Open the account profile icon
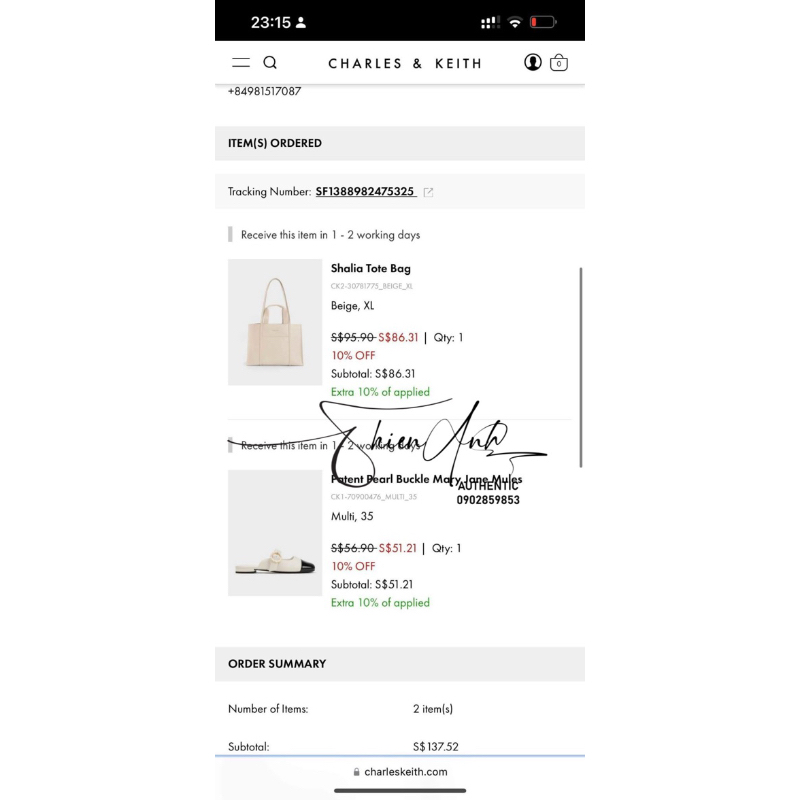This screenshot has width=800, height=800. tap(533, 62)
